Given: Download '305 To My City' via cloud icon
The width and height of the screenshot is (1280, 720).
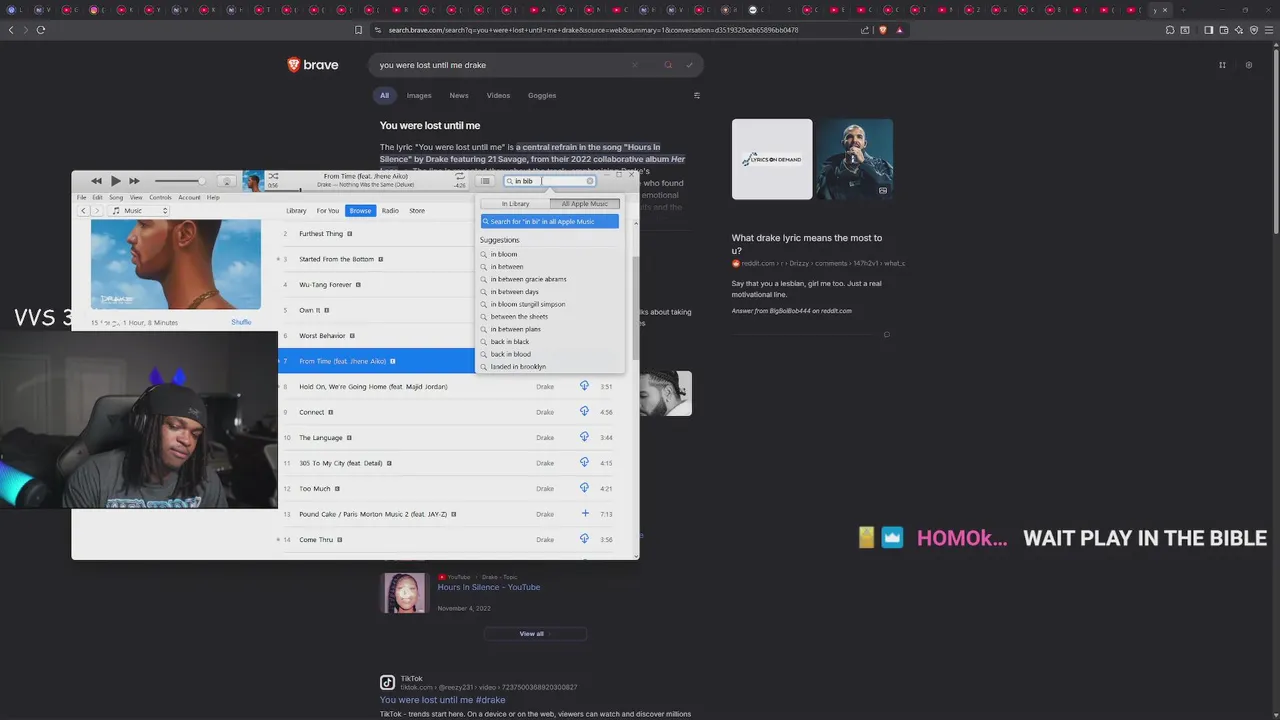Looking at the screenshot, I should [585, 463].
